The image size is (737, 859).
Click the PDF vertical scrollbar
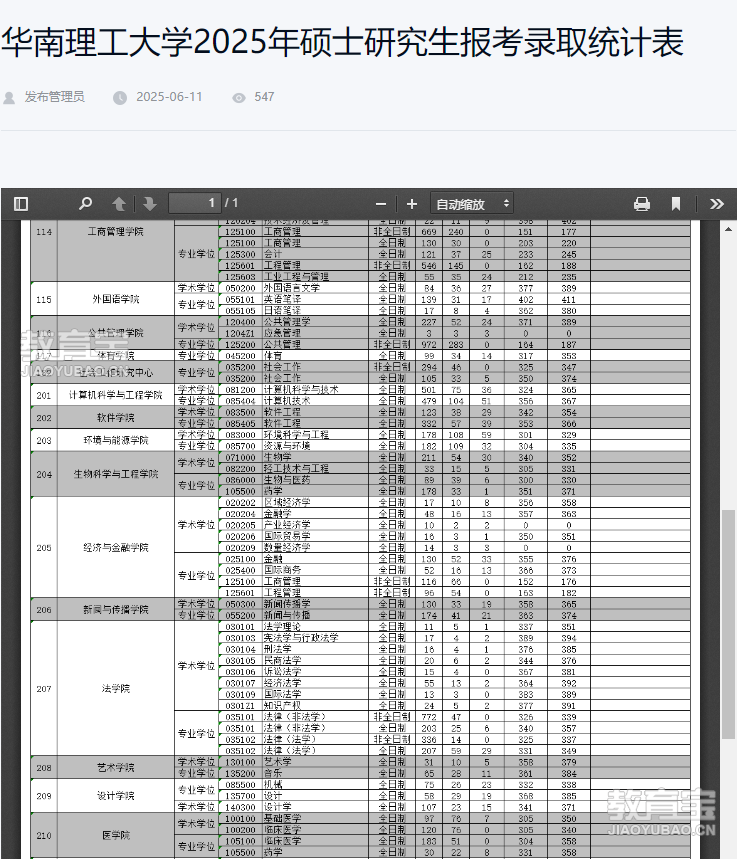(729, 600)
